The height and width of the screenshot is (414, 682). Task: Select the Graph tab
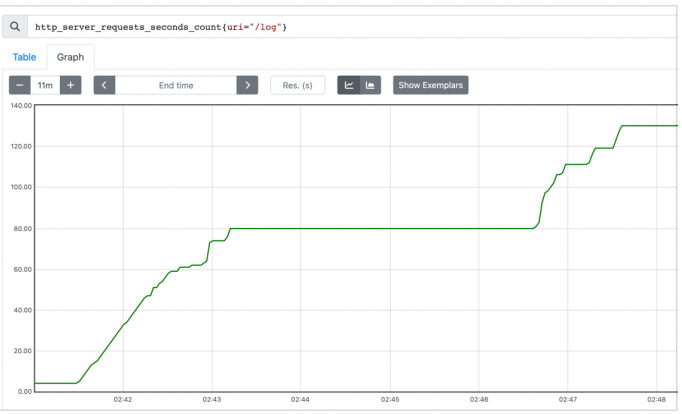tap(70, 57)
